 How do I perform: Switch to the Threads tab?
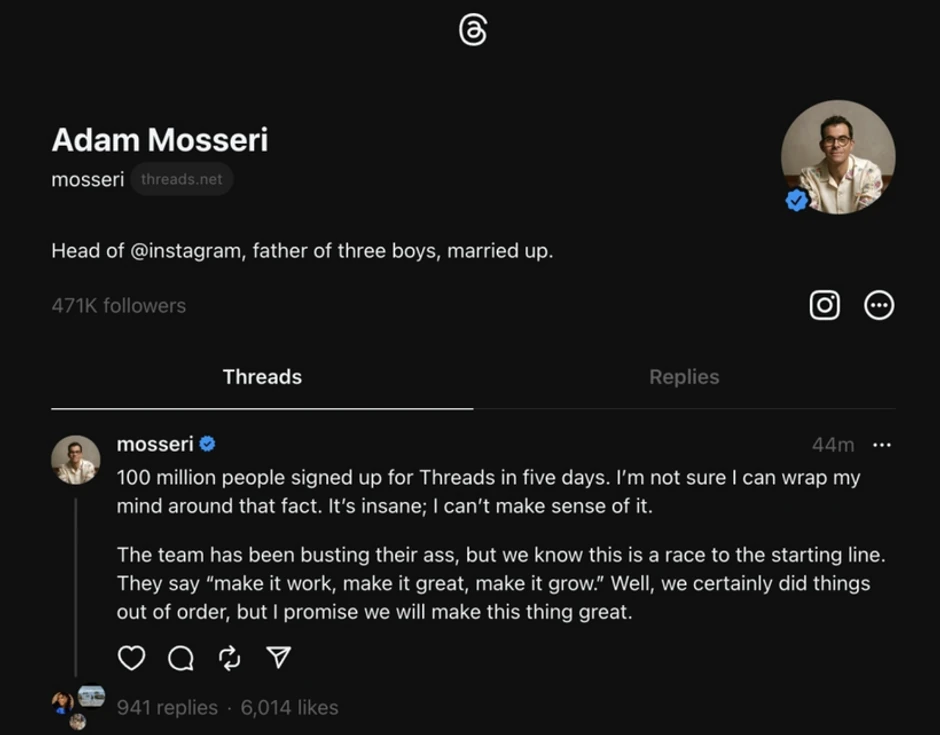click(262, 377)
